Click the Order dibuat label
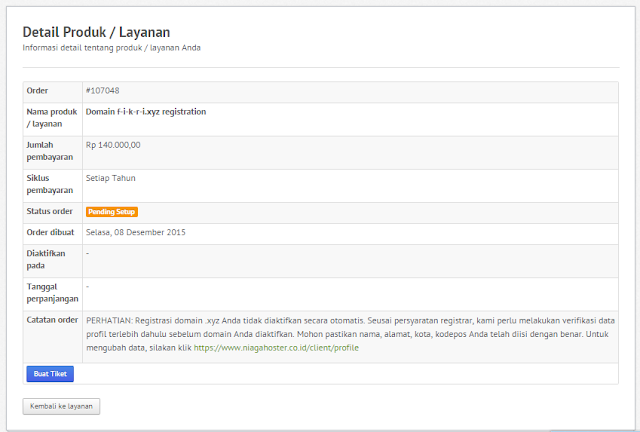Viewport: 640px width, 432px height. coord(50,232)
